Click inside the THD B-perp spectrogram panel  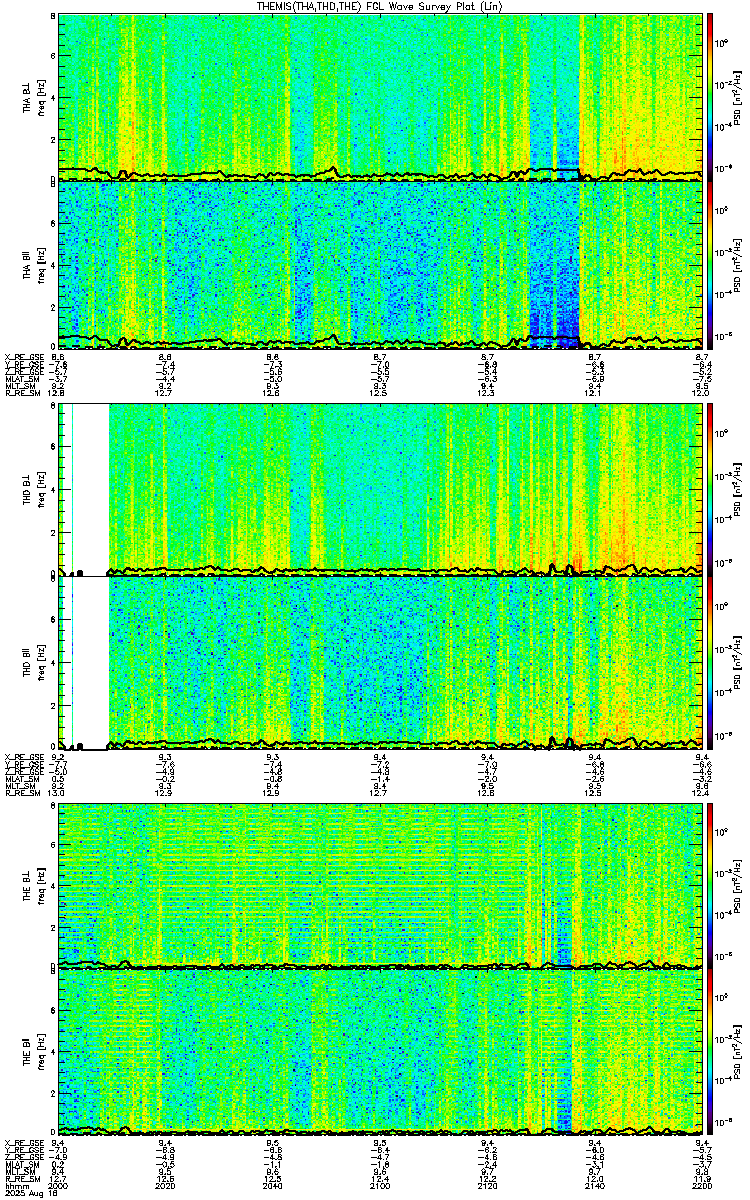click(380, 490)
